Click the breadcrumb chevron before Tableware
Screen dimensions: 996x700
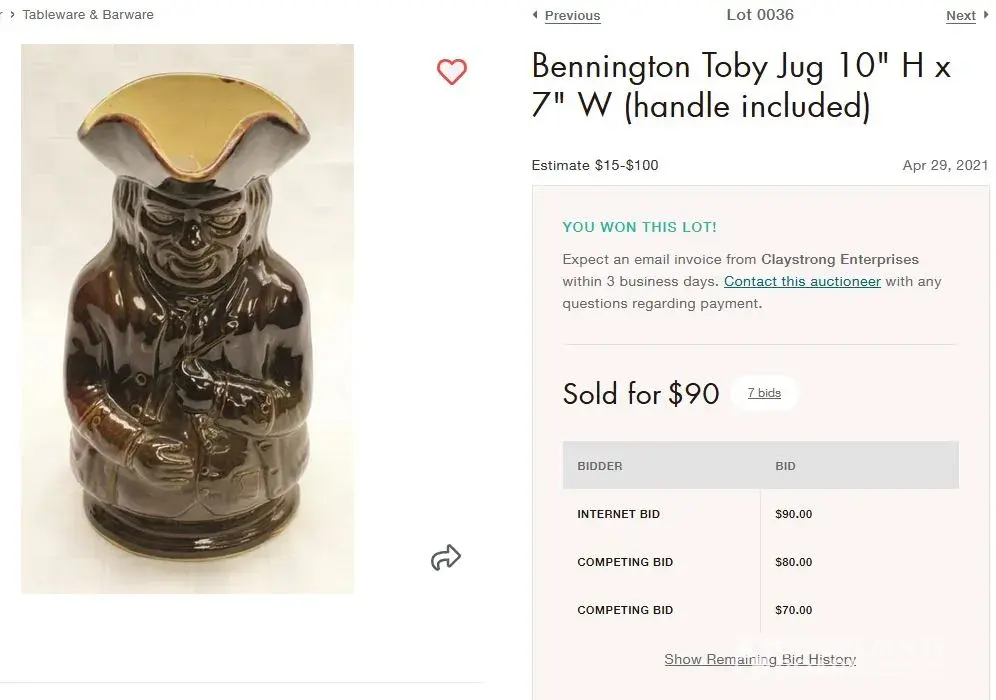12,15
